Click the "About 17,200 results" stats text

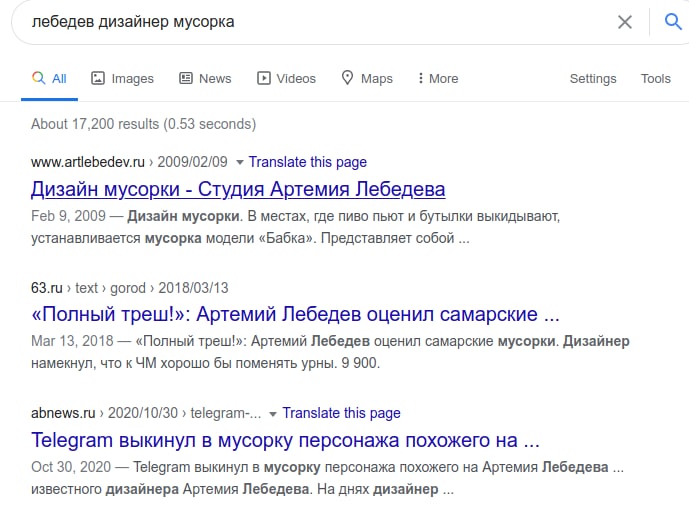[x=143, y=124]
